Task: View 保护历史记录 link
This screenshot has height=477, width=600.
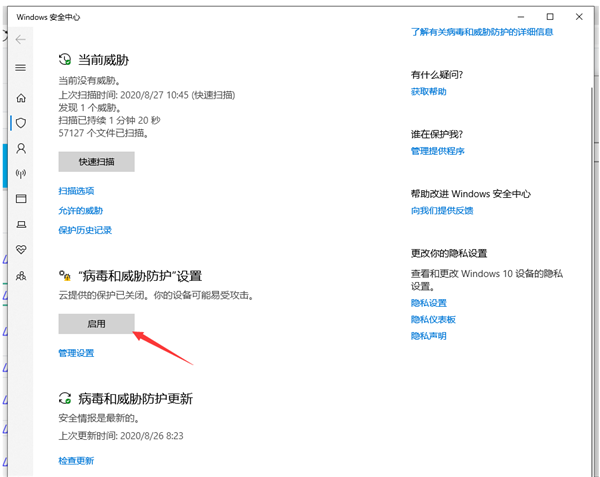Action: [85, 231]
